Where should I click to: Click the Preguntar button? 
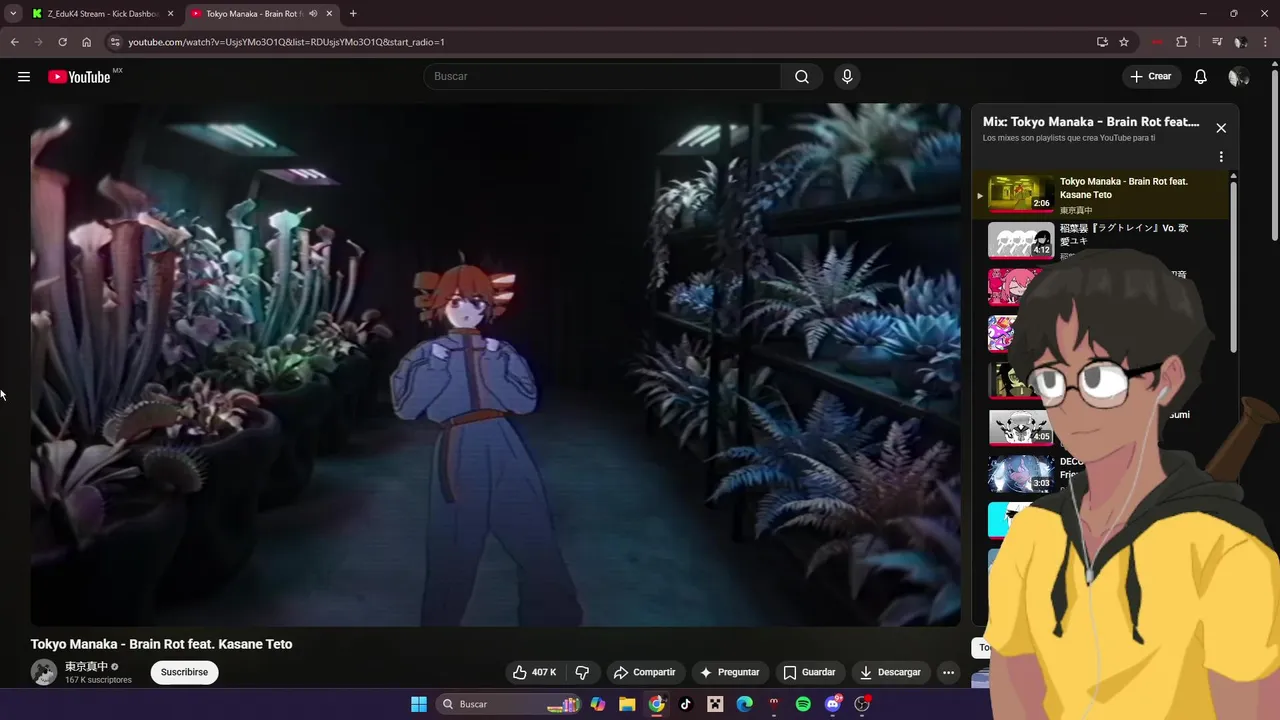pyautogui.click(x=730, y=672)
